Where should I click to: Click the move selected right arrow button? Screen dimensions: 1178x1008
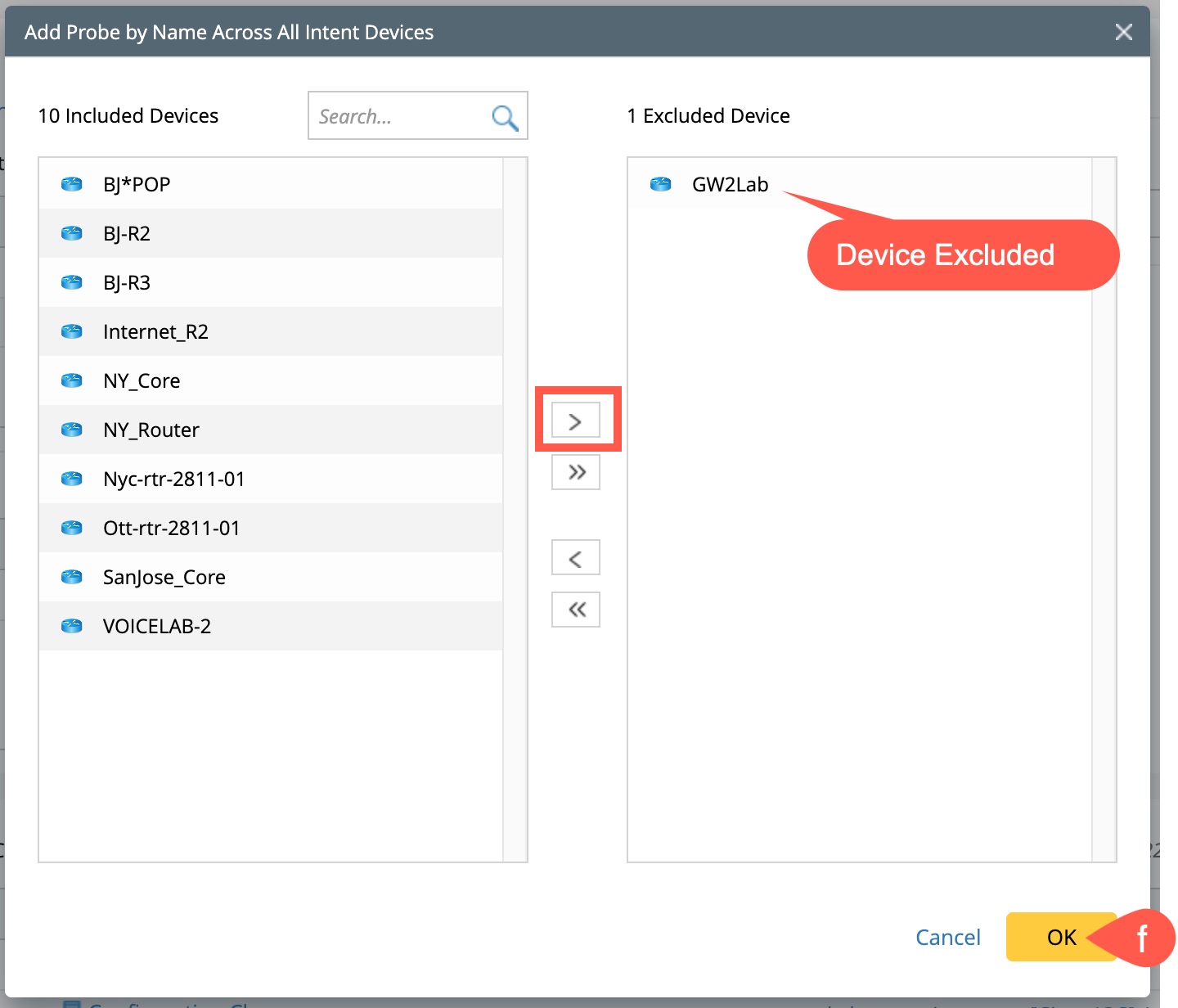point(576,421)
